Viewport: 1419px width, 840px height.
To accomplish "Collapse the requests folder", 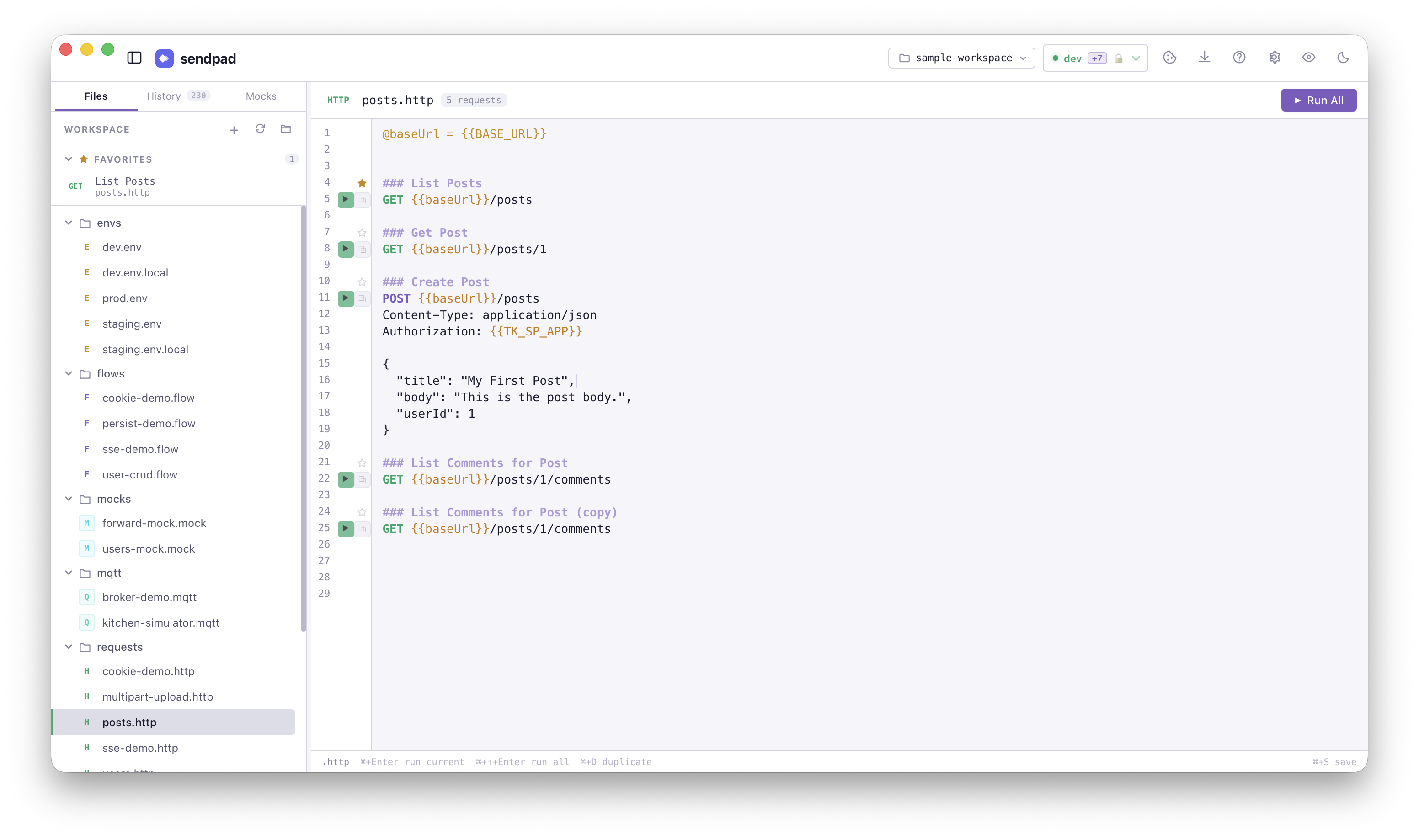I will tap(69, 646).
